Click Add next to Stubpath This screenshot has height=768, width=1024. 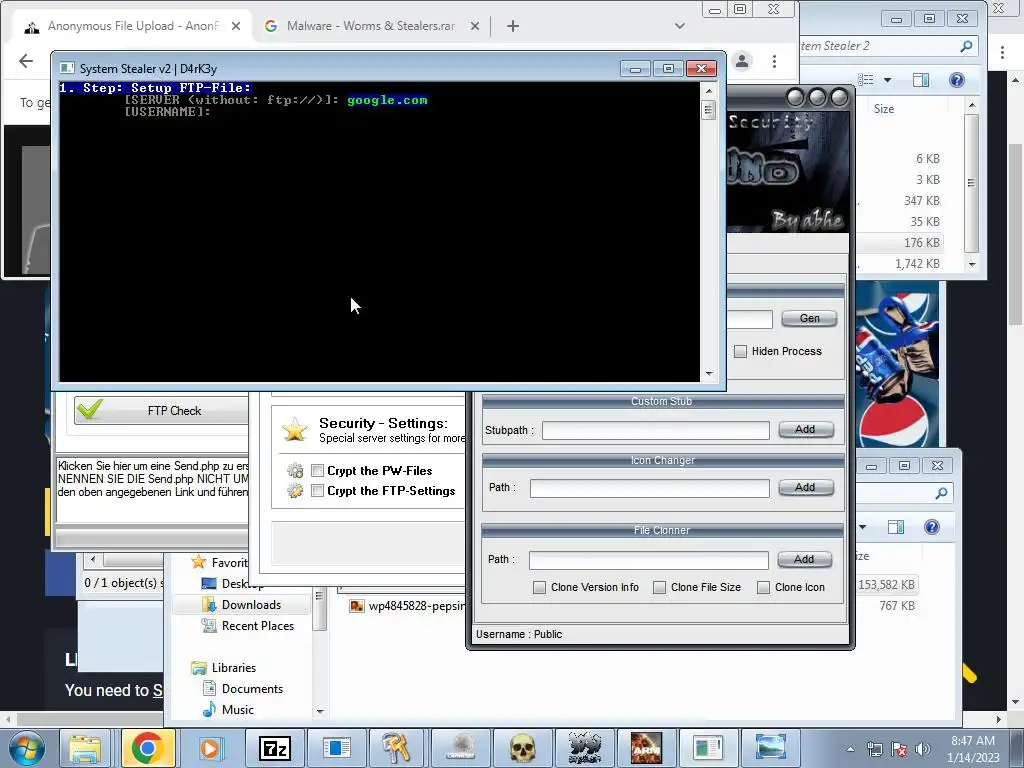(805, 430)
